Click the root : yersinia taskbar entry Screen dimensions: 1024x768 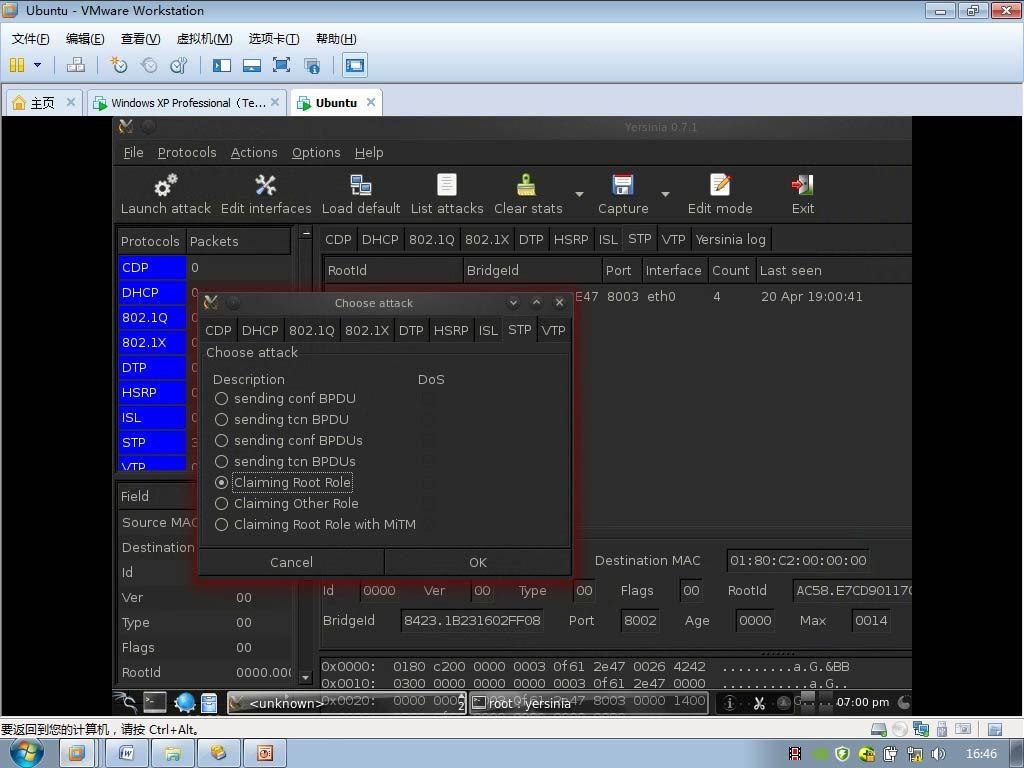tap(588, 703)
